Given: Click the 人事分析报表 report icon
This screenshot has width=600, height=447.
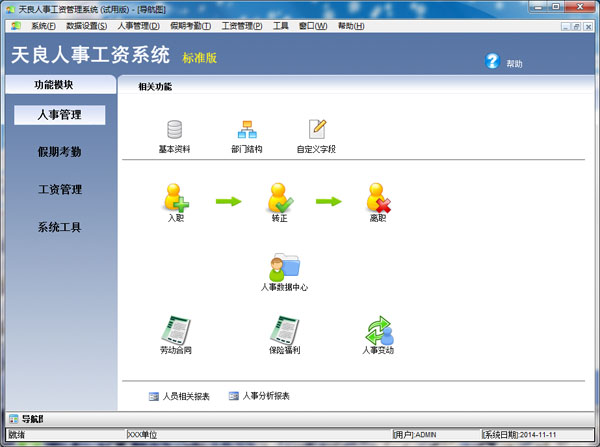Looking at the screenshot, I should click(x=233, y=396).
